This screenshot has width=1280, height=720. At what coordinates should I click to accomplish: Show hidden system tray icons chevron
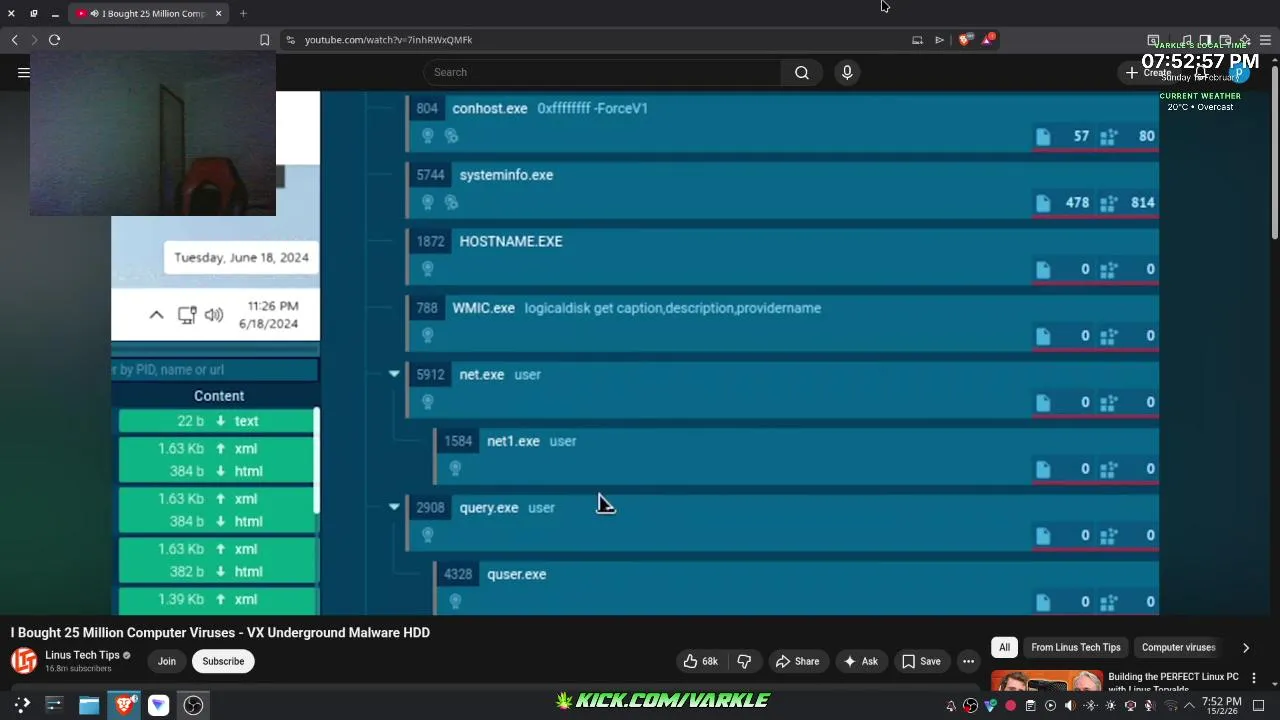click(x=1189, y=706)
